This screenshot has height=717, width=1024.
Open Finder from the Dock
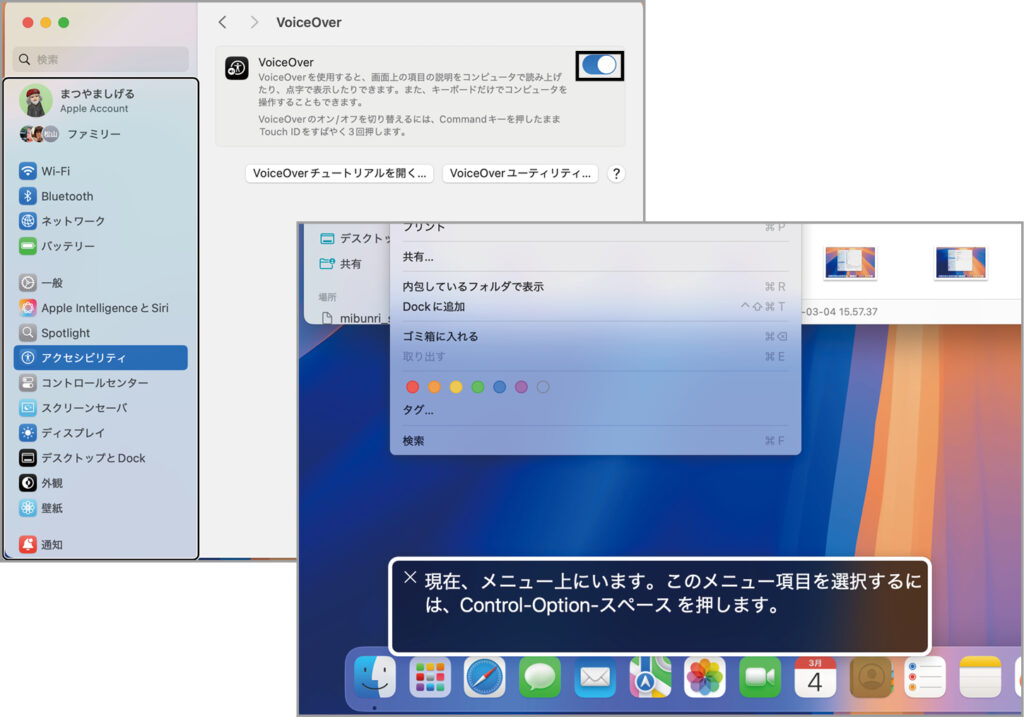pos(375,677)
